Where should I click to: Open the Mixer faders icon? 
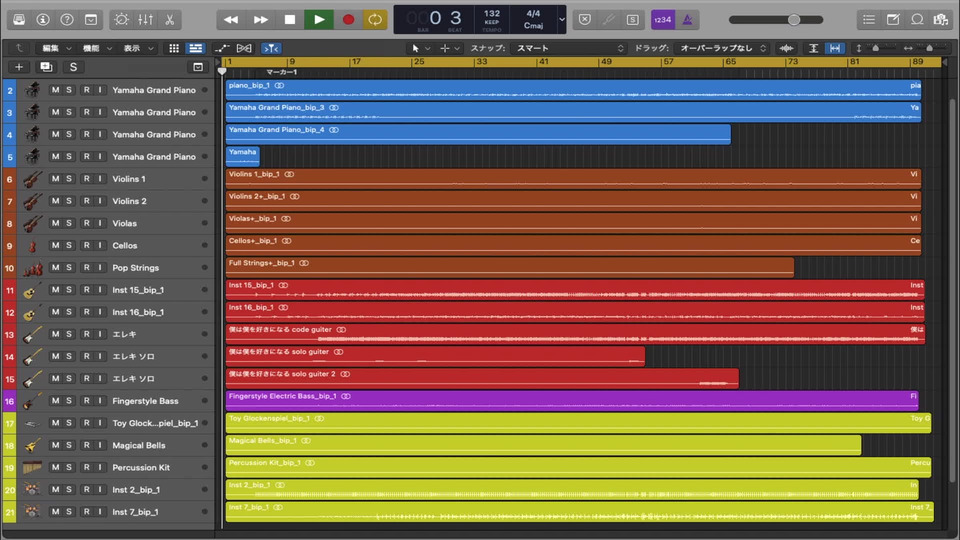(146, 20)
